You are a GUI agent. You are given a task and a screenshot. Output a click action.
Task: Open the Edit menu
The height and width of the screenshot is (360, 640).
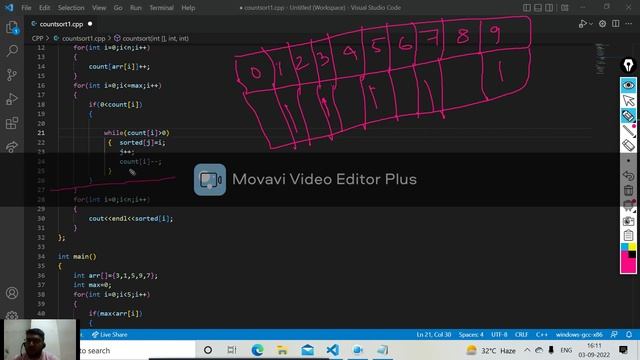click(x=44, y=8)
